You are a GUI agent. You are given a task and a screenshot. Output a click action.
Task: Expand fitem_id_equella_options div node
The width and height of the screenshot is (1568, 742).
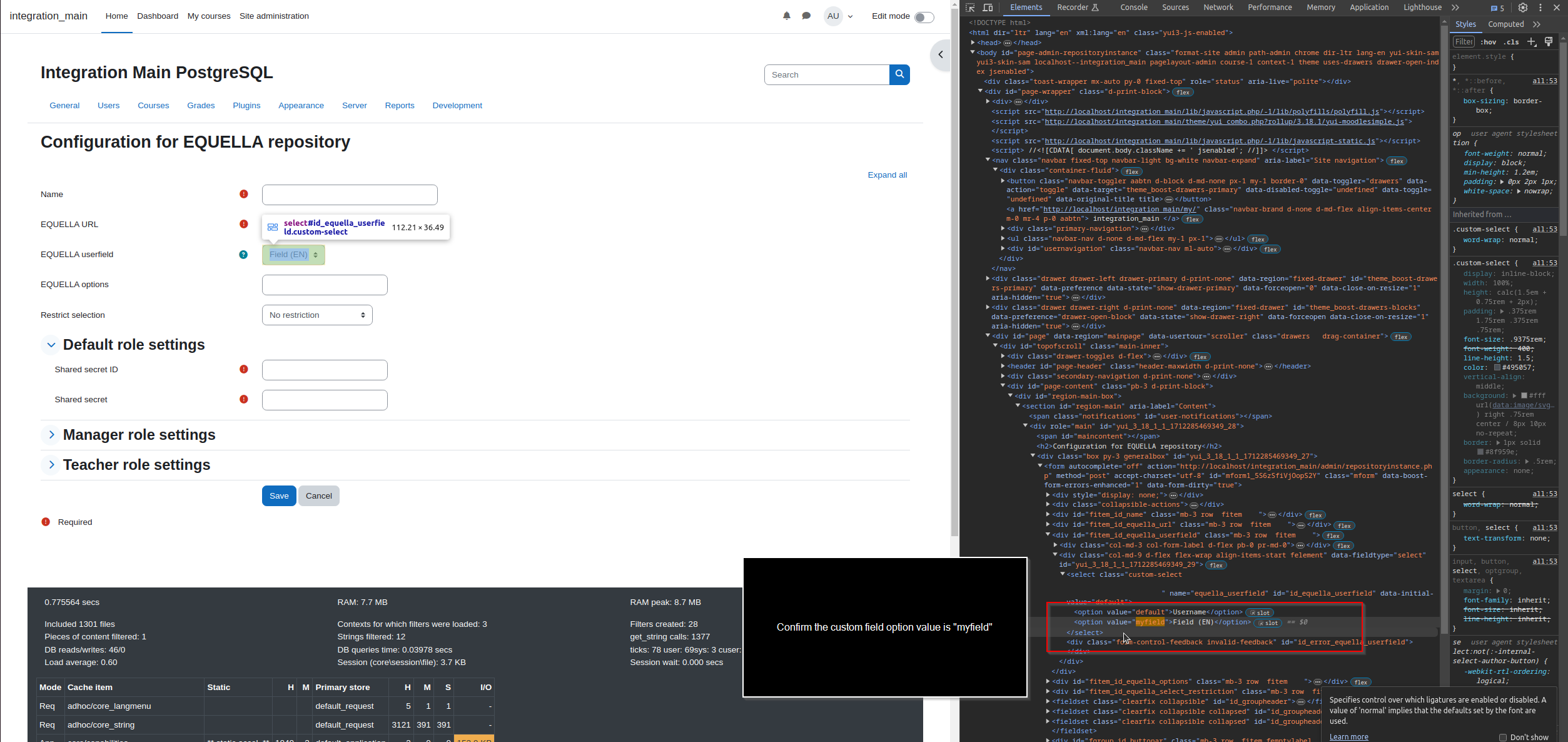point(1048,682)
